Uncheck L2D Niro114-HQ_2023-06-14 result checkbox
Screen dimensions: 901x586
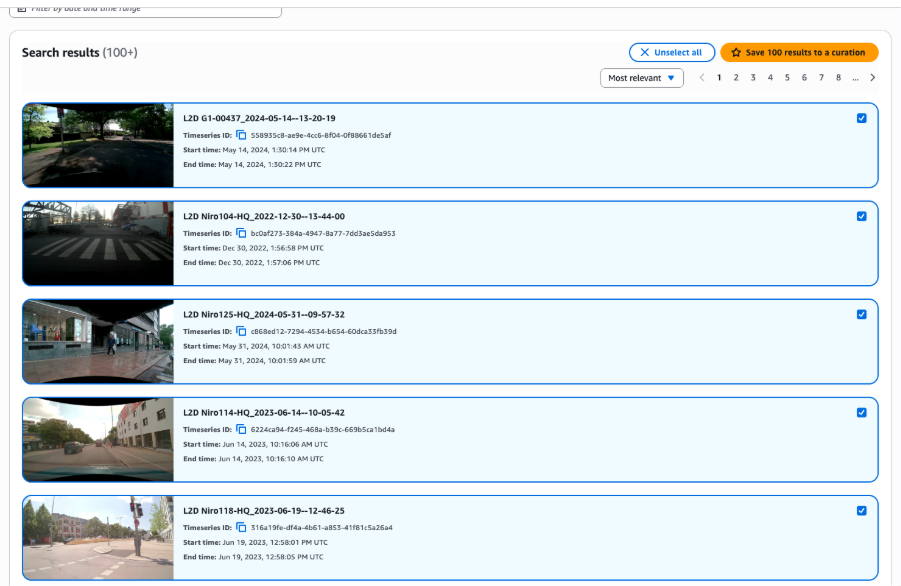pos(861,412)
